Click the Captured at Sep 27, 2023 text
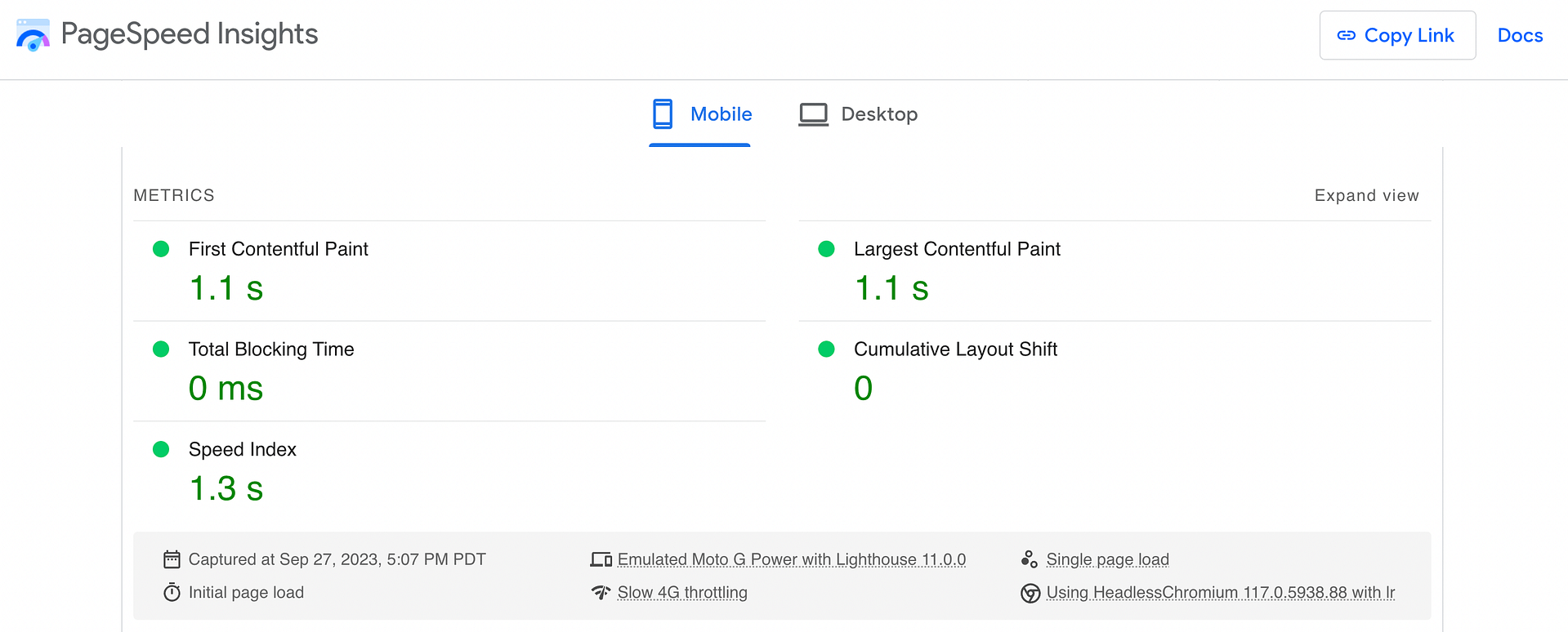This screenshot has width=1568, height=632. tap(337, 559)
